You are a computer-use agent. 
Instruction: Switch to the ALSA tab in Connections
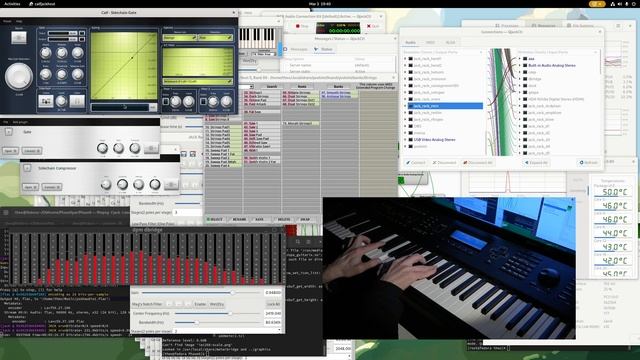point(450,42)
